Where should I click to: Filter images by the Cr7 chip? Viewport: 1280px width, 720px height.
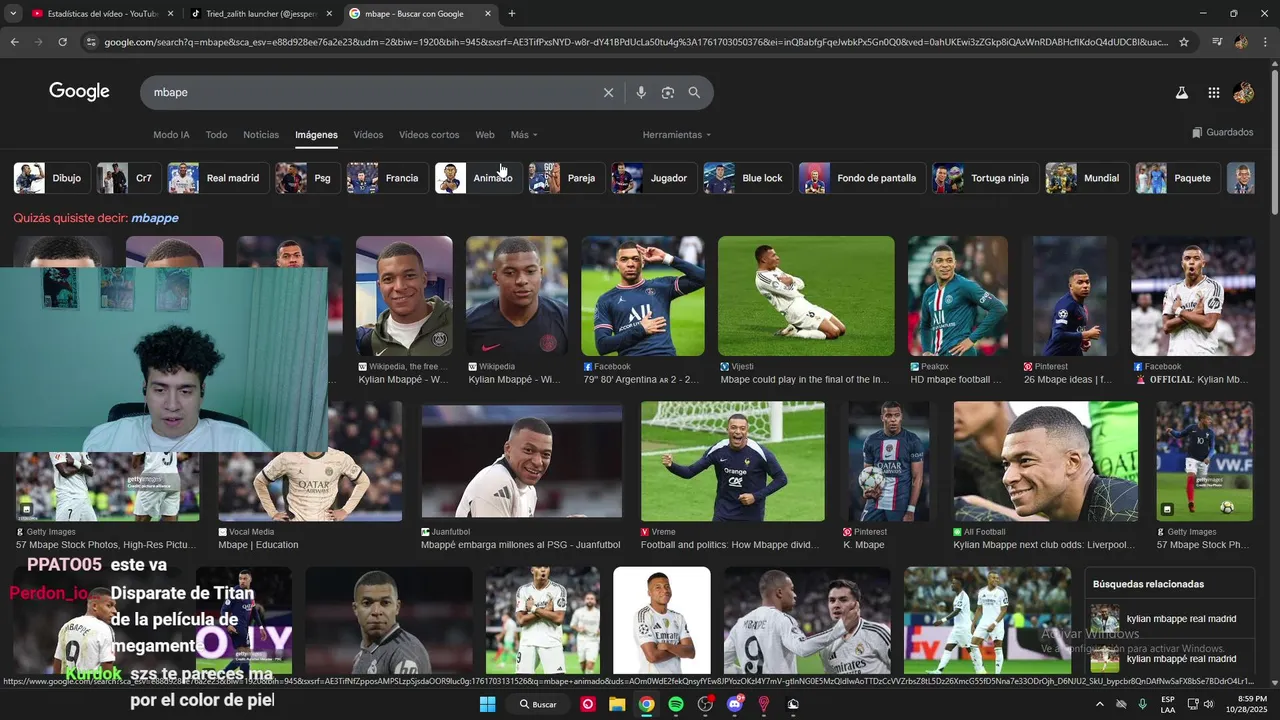pyautogui.click(x=129, y=178)
